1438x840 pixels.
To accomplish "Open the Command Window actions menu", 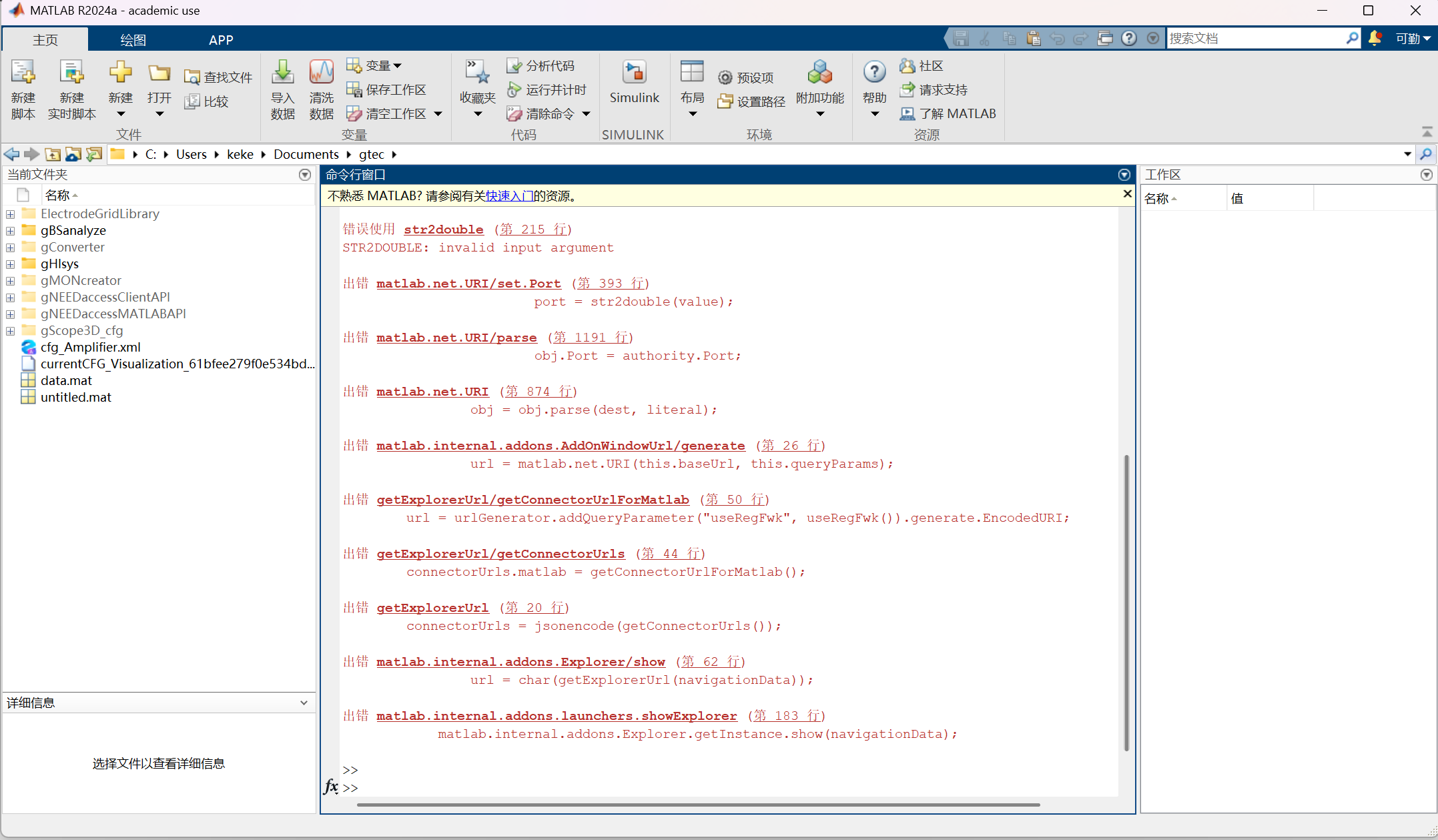I will pos(1124,175).
